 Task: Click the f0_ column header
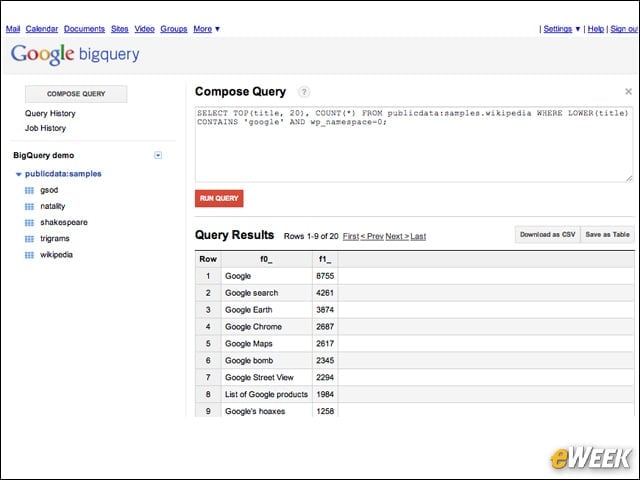click(x=267, y=259)
